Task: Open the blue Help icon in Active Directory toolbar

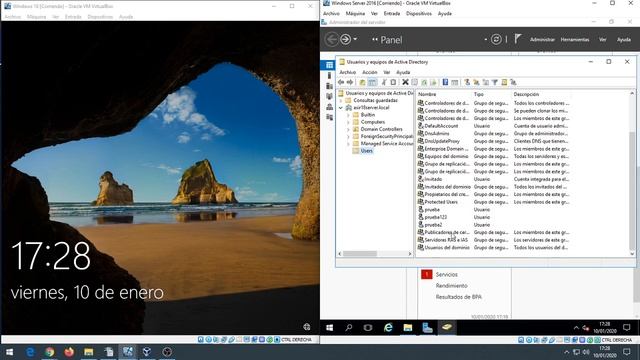Action: click(445, 82)
